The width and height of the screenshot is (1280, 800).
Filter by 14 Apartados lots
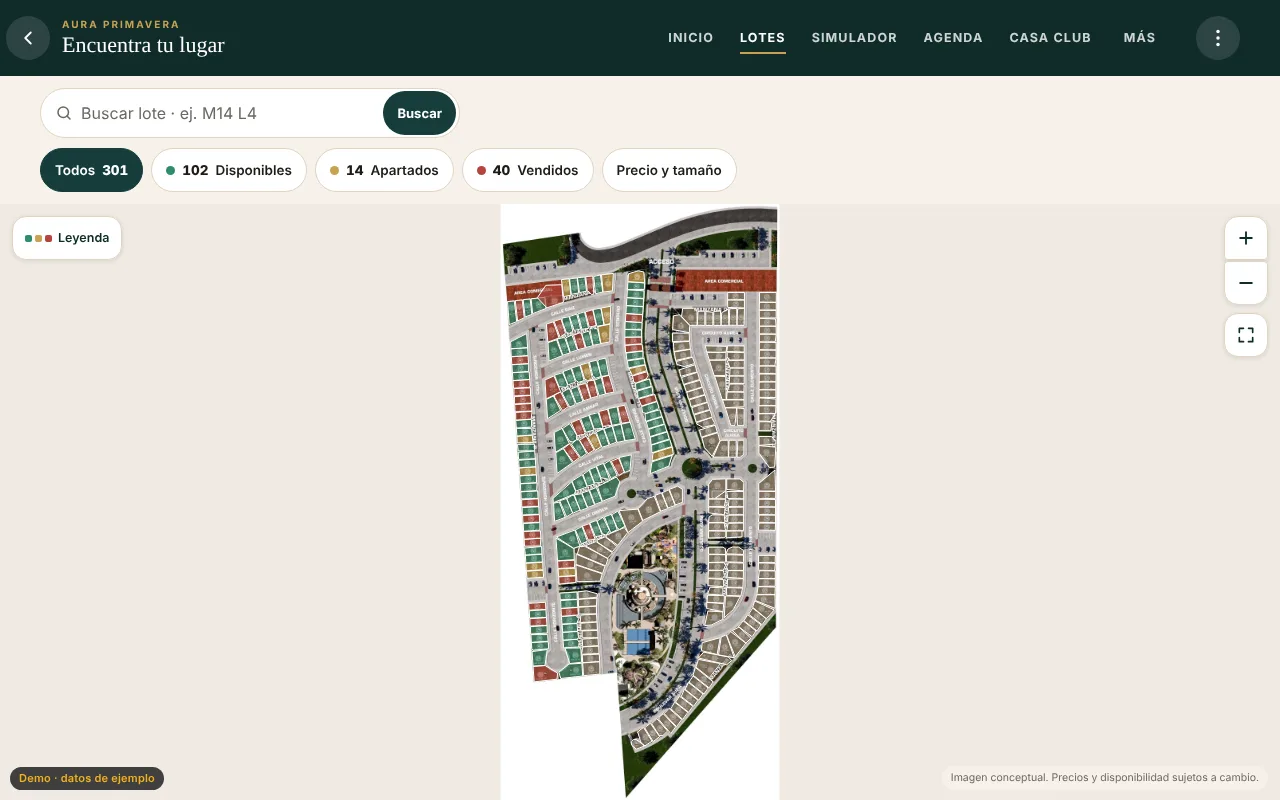point(384,170)
